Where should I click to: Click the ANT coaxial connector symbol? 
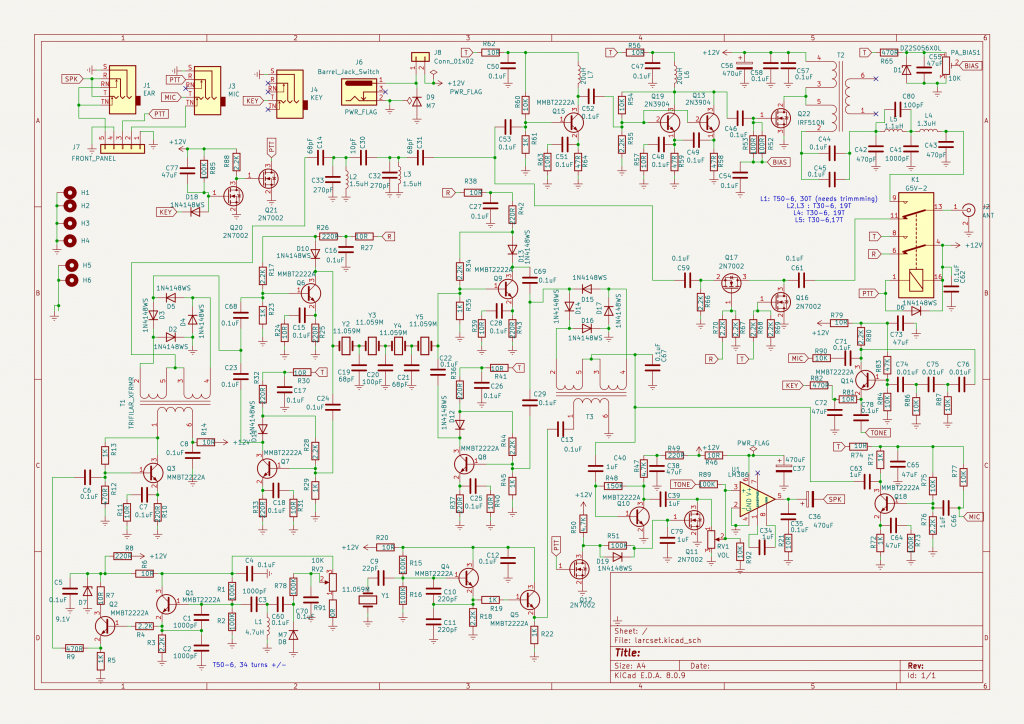click(x=968, y=211)
